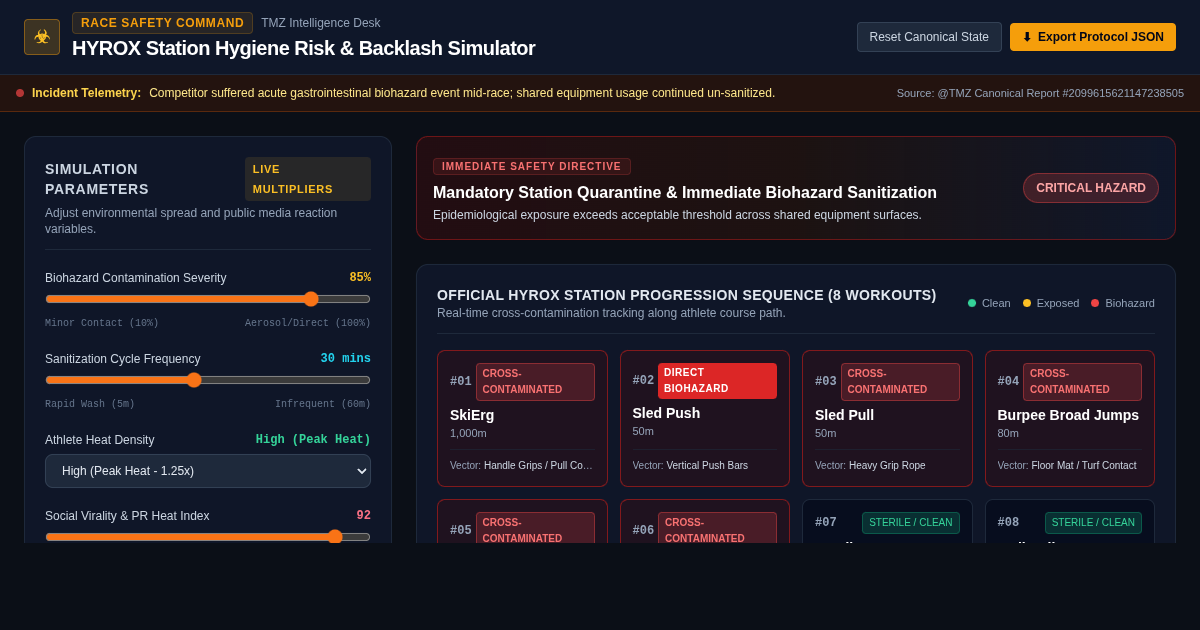The image size is (1200, 630).
Task: Click STERILE / CLEAN tag on station #08
Action: point(1093,523)
